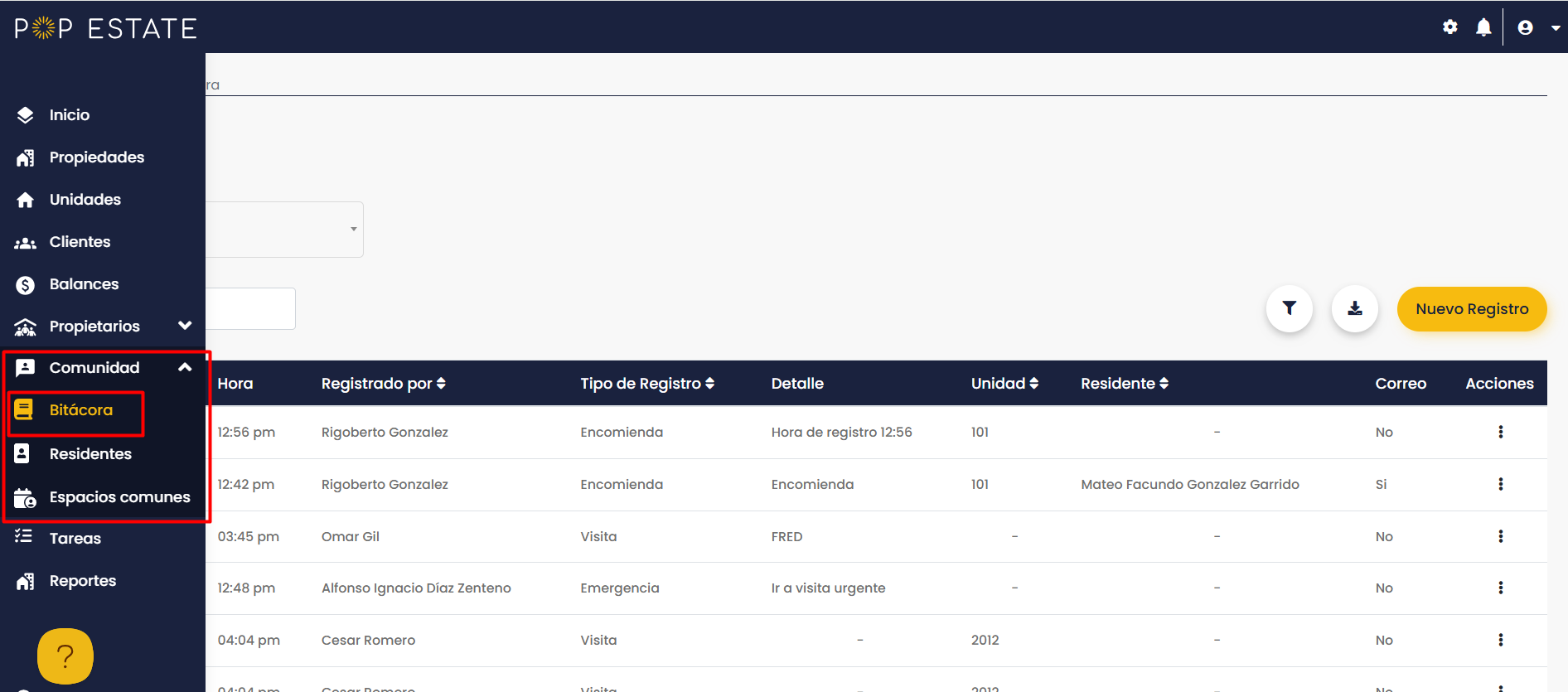This screenshot has width=1568, height=692.
Task: Click the search input field
Action: [250, 308]
